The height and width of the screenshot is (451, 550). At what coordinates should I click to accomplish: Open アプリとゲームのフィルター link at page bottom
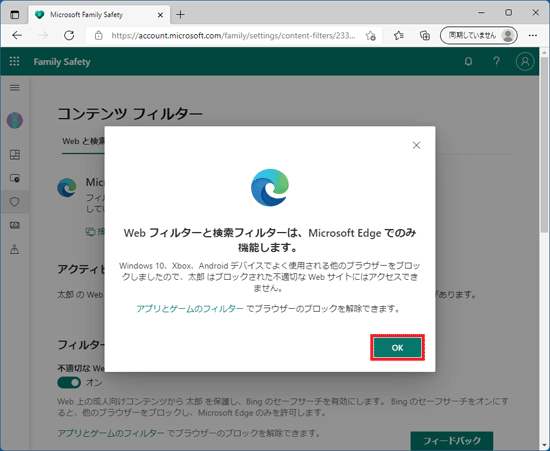point(111,433)
